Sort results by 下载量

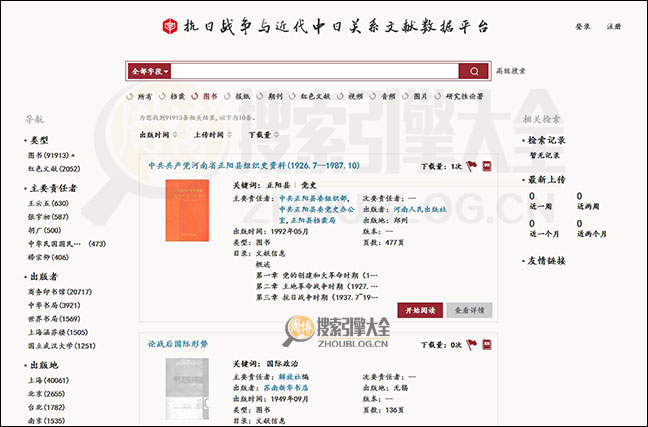click(x=264, y=135)
